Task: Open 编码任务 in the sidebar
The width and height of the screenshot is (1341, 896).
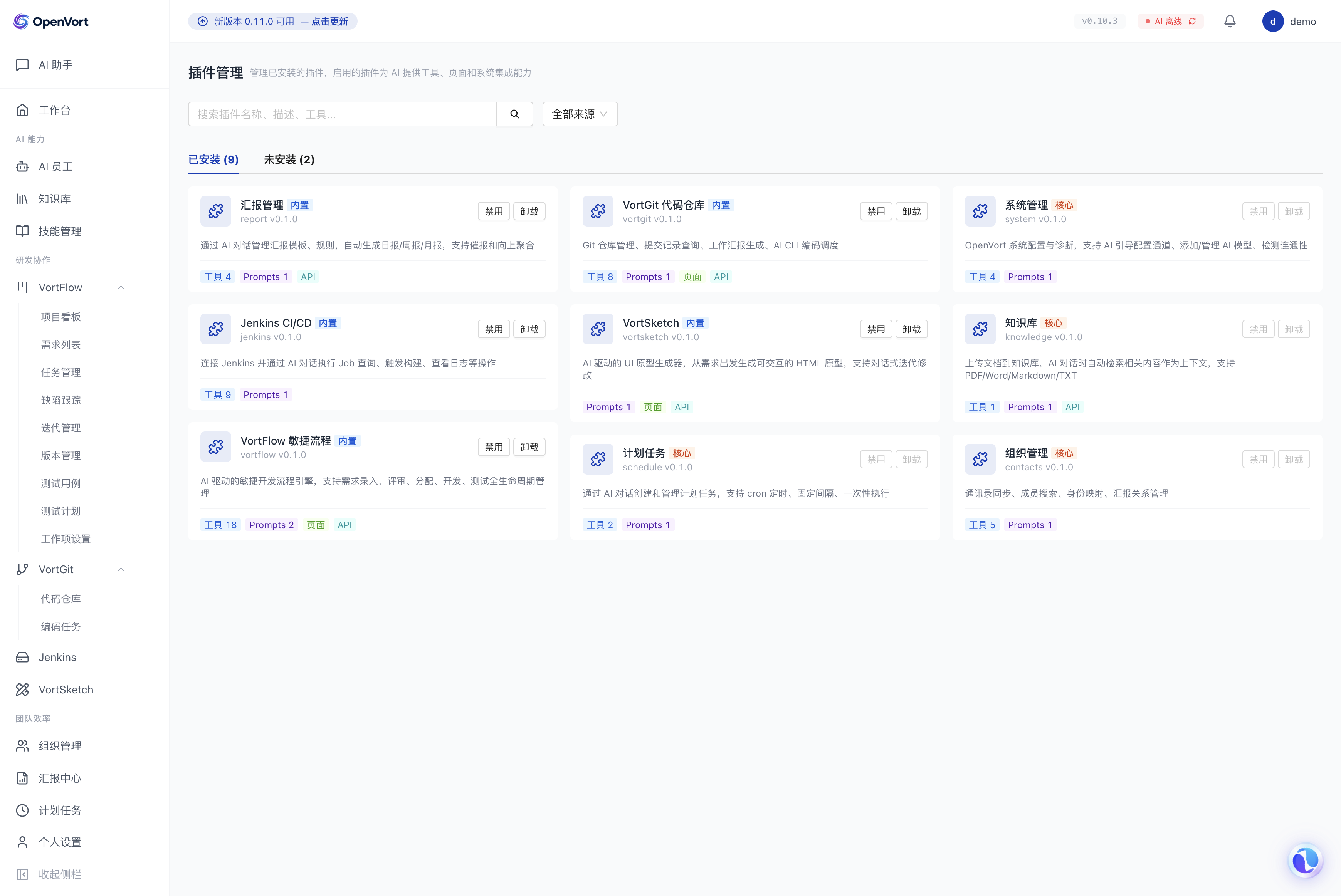Action: pos(61,627)
